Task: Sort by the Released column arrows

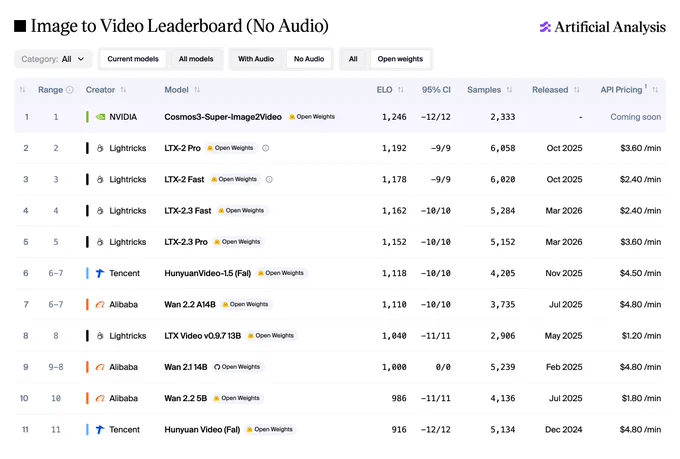Action: pos(576,90)
